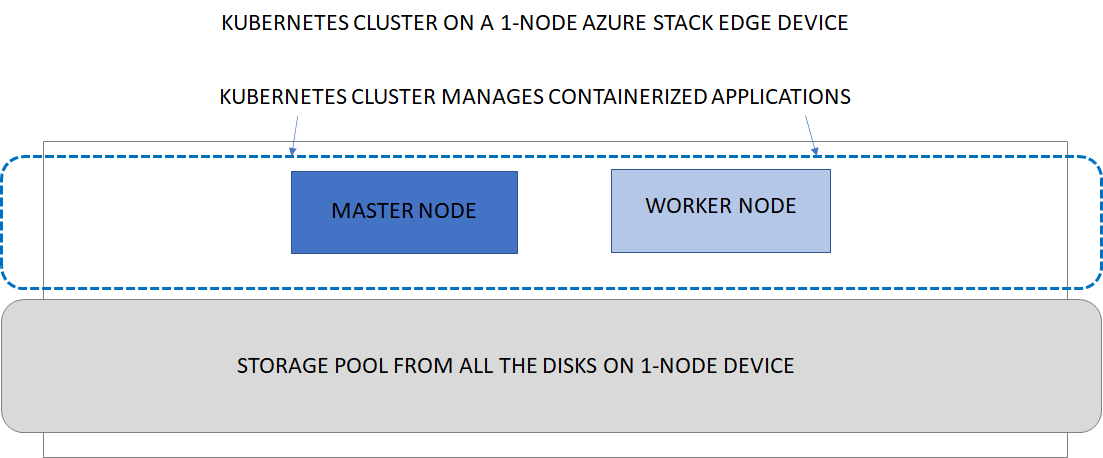The height and width of the screenshot is (458, 1103).
Task: Click the right edge of the dashed cluster outline
Action: [x=1099, y=222]
